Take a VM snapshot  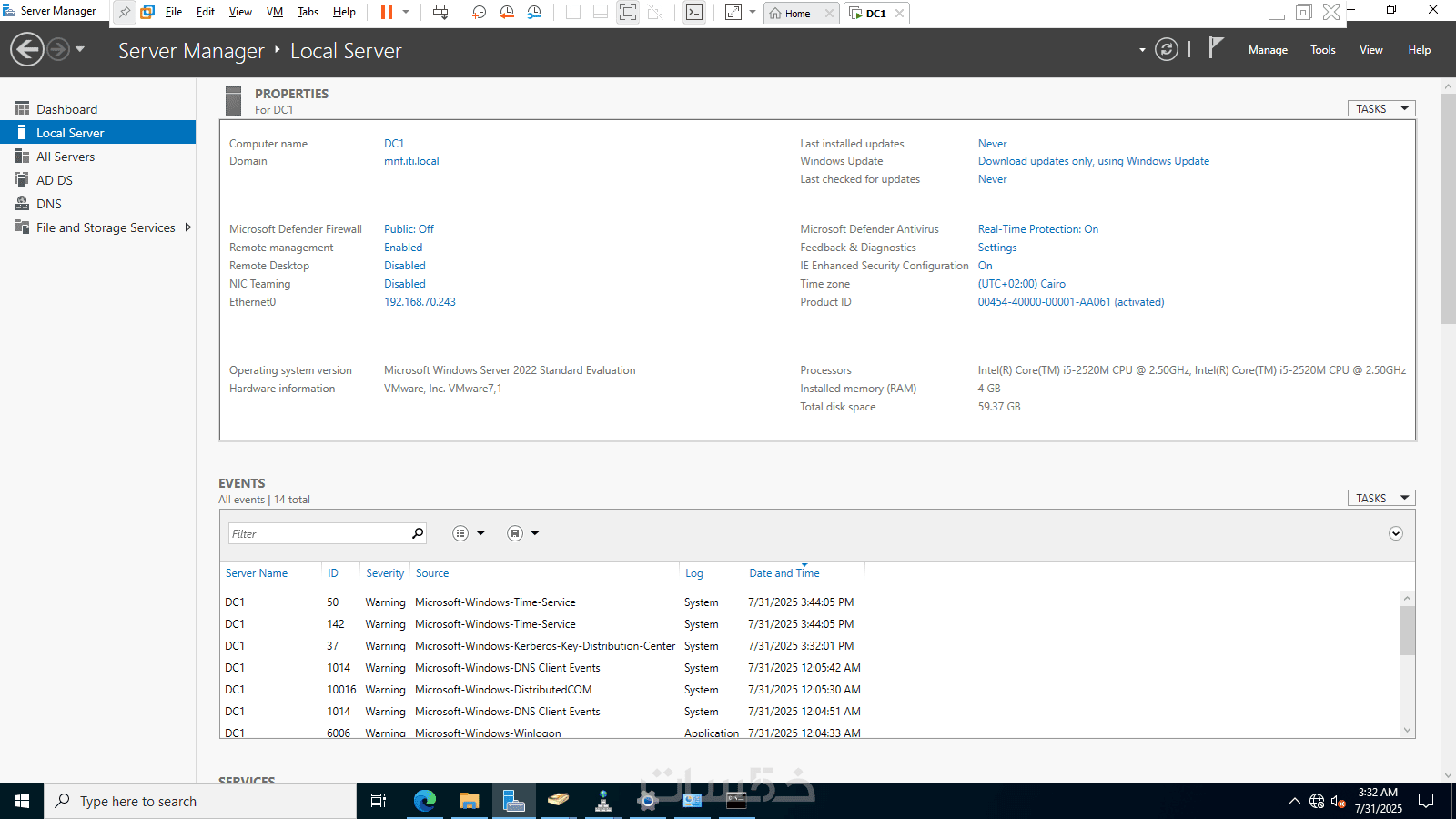pyautogui.click(x=480, y=12)
